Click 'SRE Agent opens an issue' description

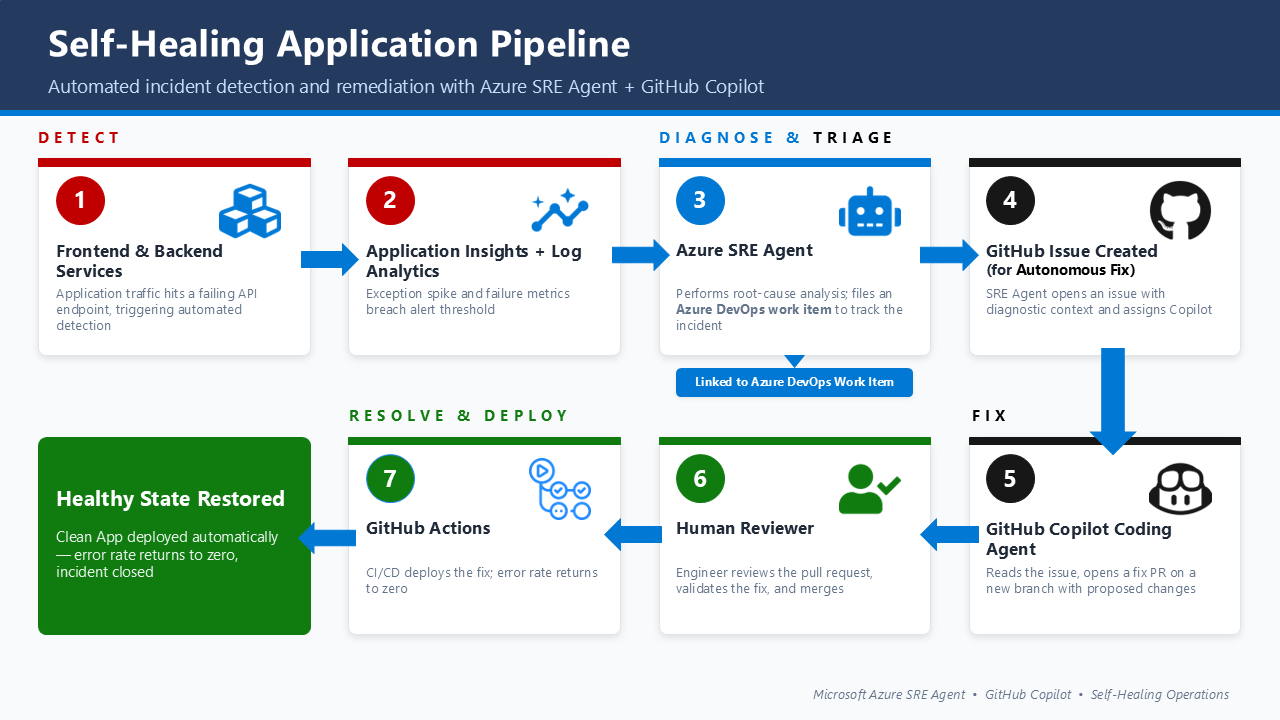pyautogui.click(x=1099, y=302)
